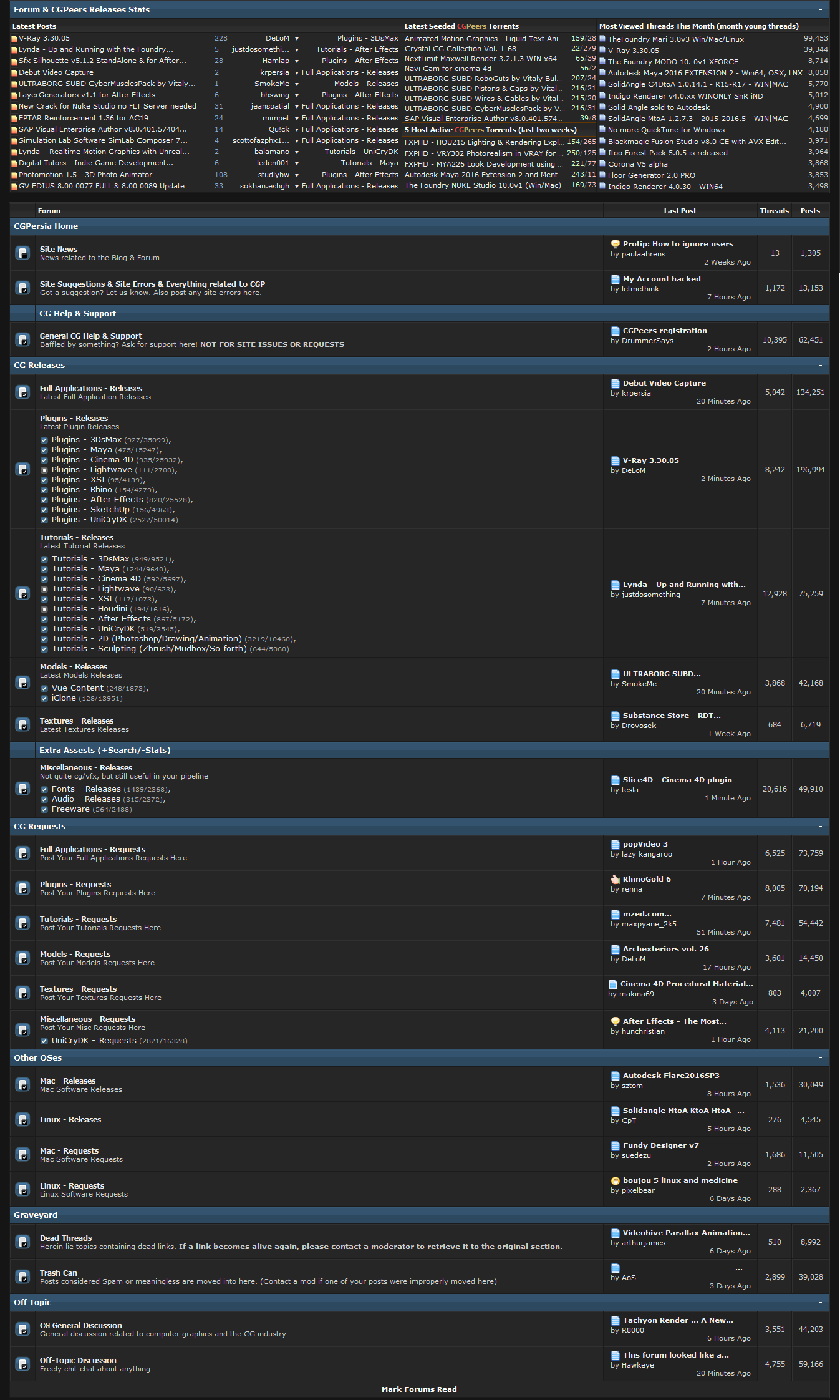Click the General CG Help & Support forum icon
This screenshot has width=840, height=1400.
pos(22,339)
